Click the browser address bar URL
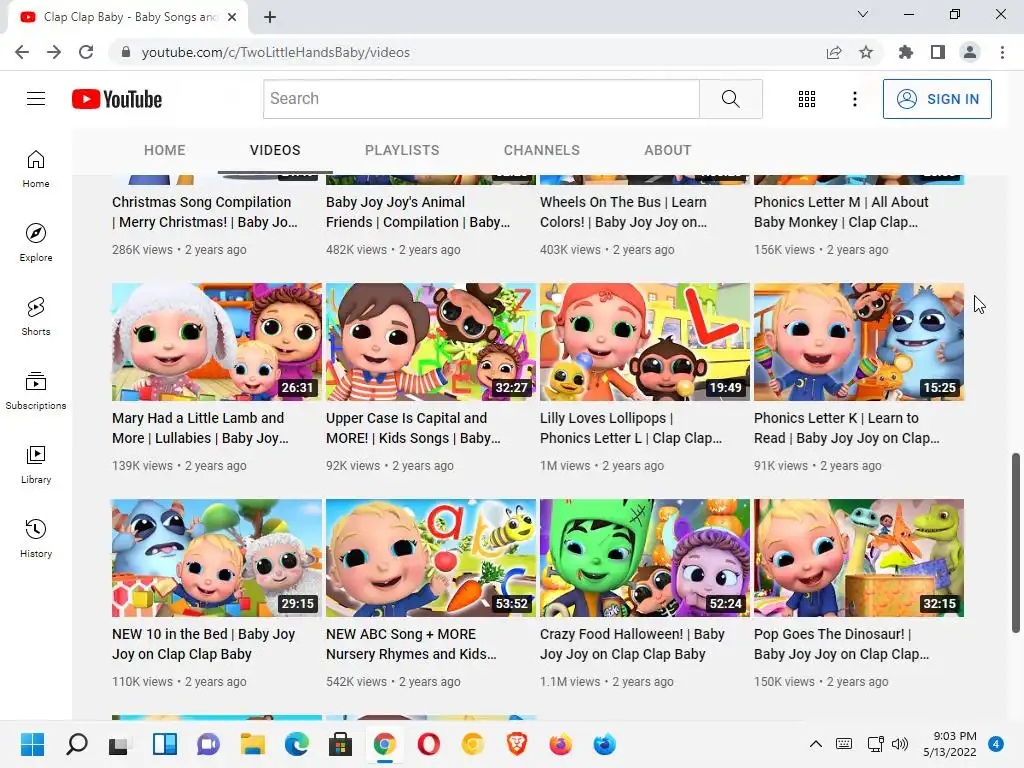Screen dimensions: 1024x768 [x=276, y=52]
